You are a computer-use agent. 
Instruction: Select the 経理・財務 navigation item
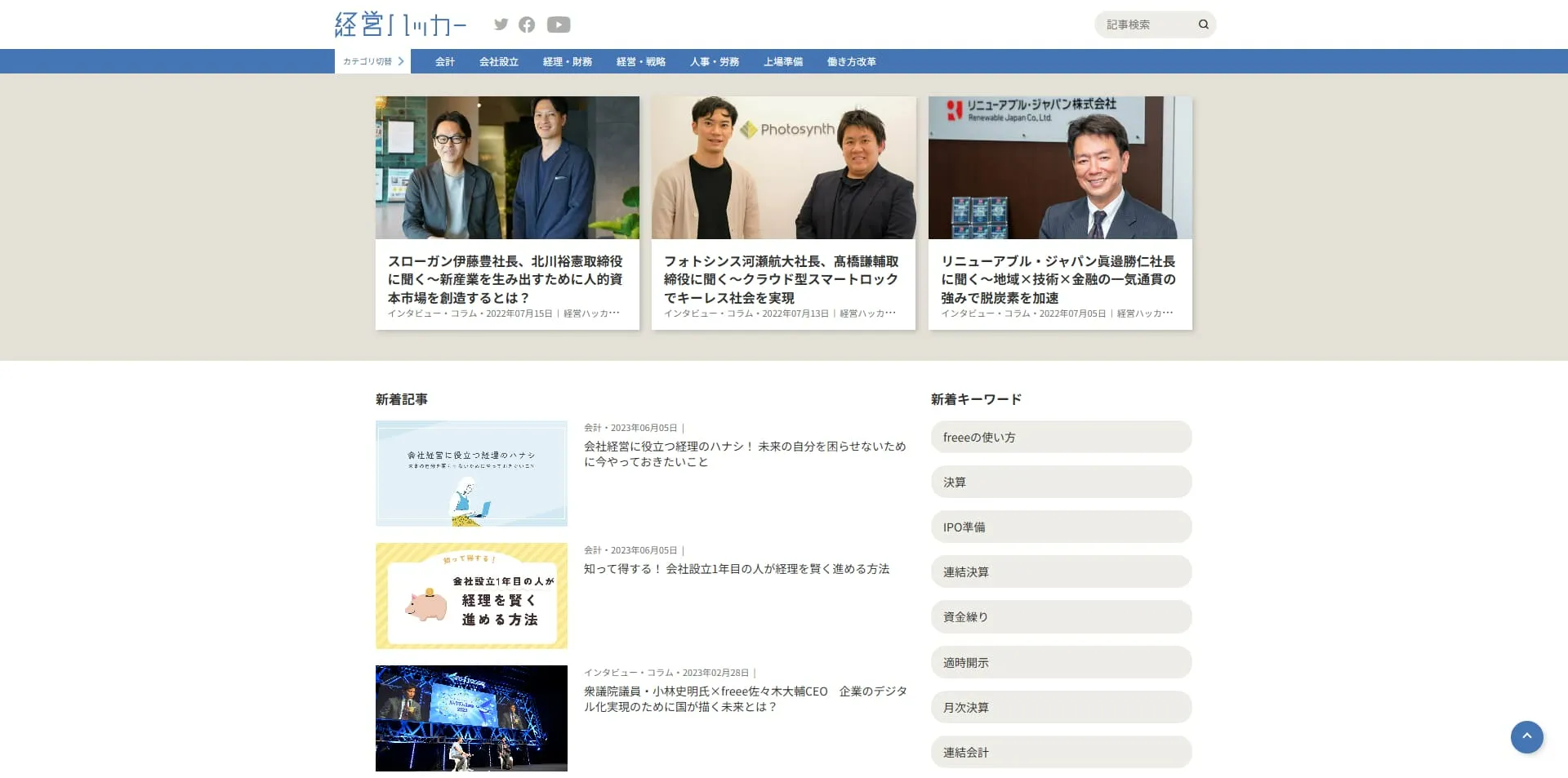pyautogui.click(x=567, y=61)
